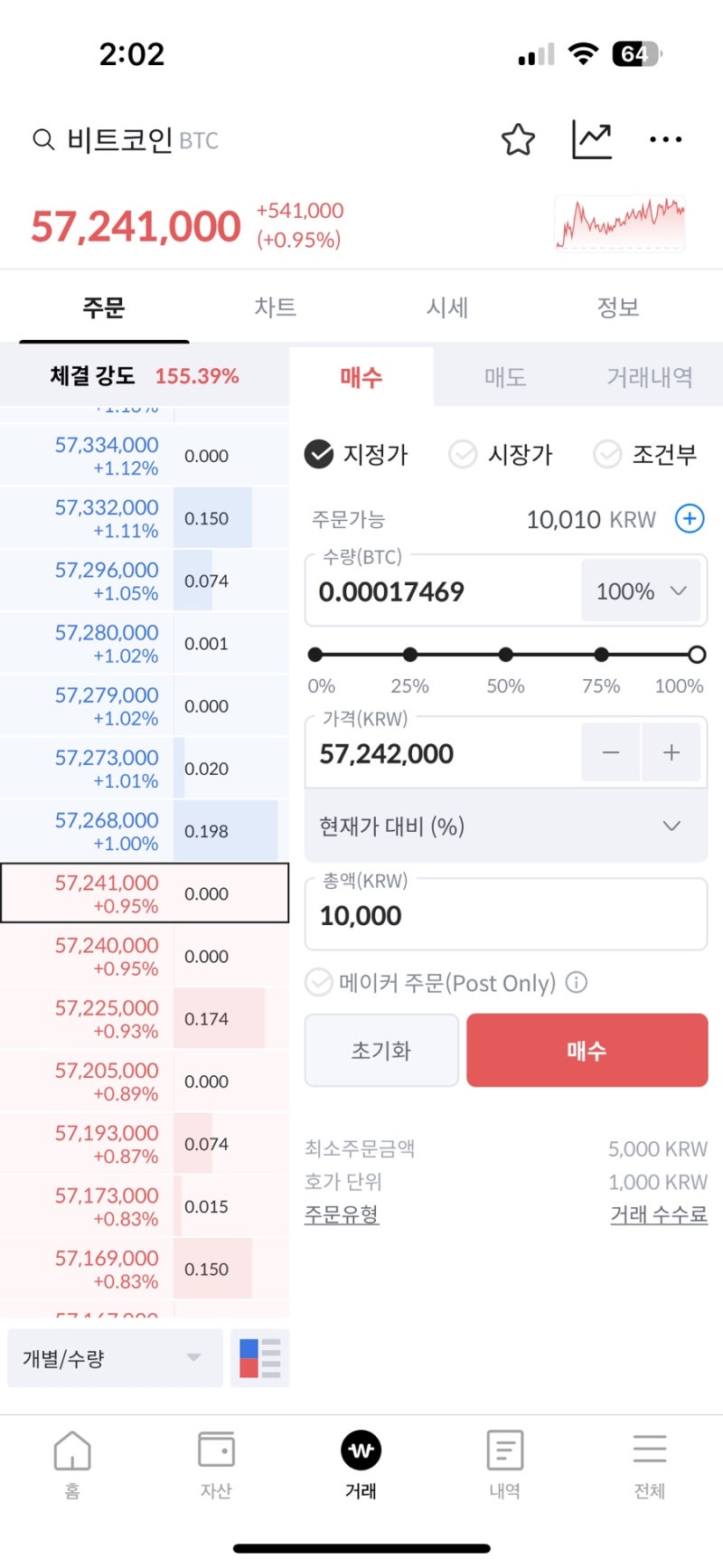
Task: Add BTC to favorites with the star icon
Action: coord(518,139)
